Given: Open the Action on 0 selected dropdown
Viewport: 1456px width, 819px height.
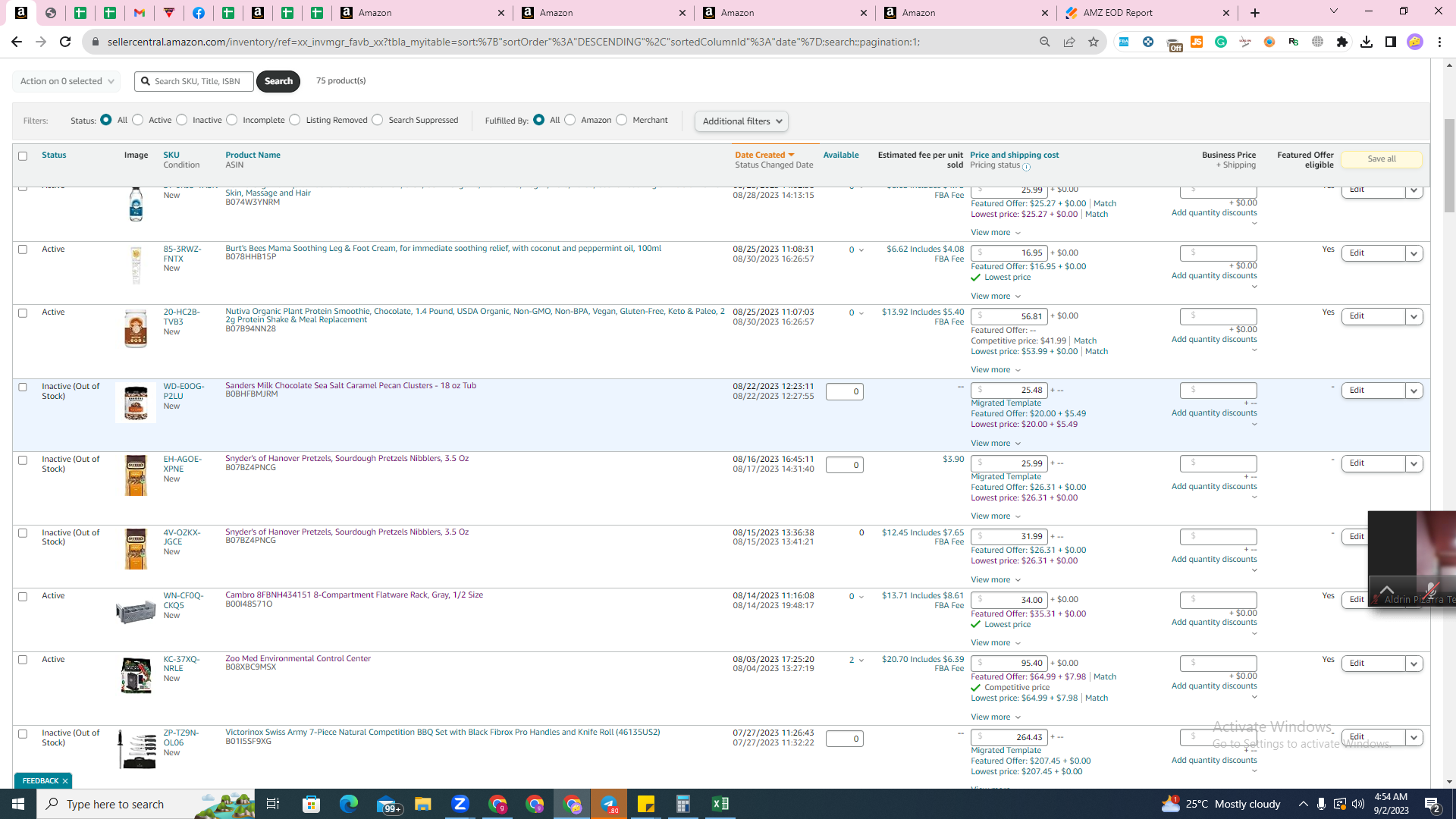Looking at the screenshot, I should [x=67, y=81].
